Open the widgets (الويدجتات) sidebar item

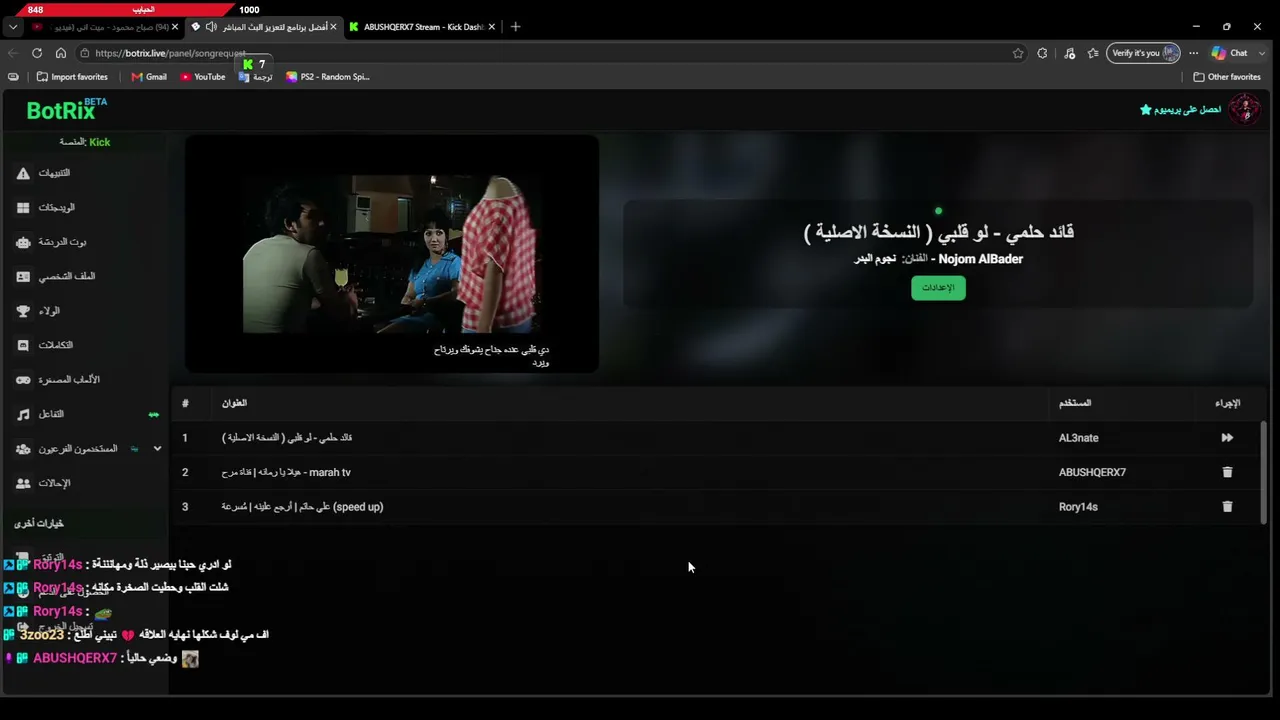click(46, 207)
